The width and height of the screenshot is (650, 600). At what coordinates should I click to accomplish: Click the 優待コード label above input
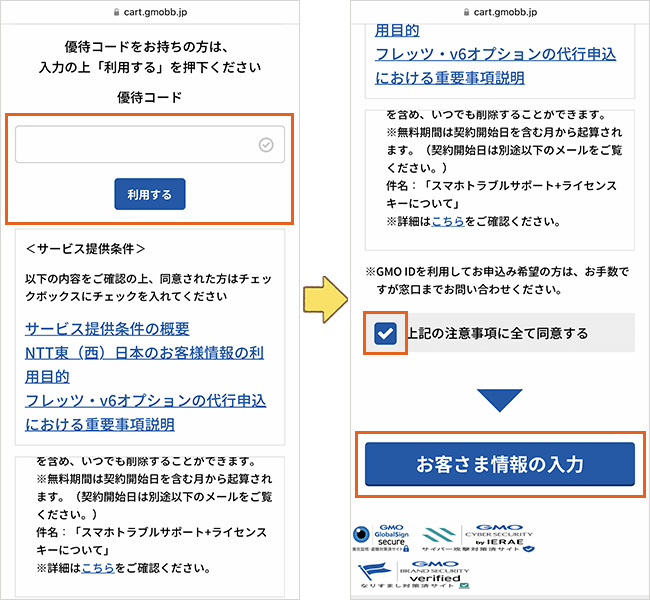point(150,97)
